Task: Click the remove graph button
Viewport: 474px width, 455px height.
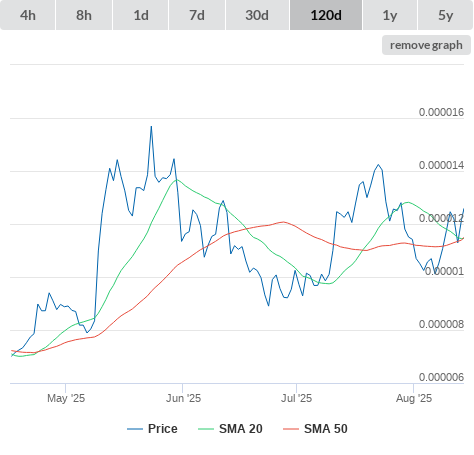Action: tap(426, 45)
